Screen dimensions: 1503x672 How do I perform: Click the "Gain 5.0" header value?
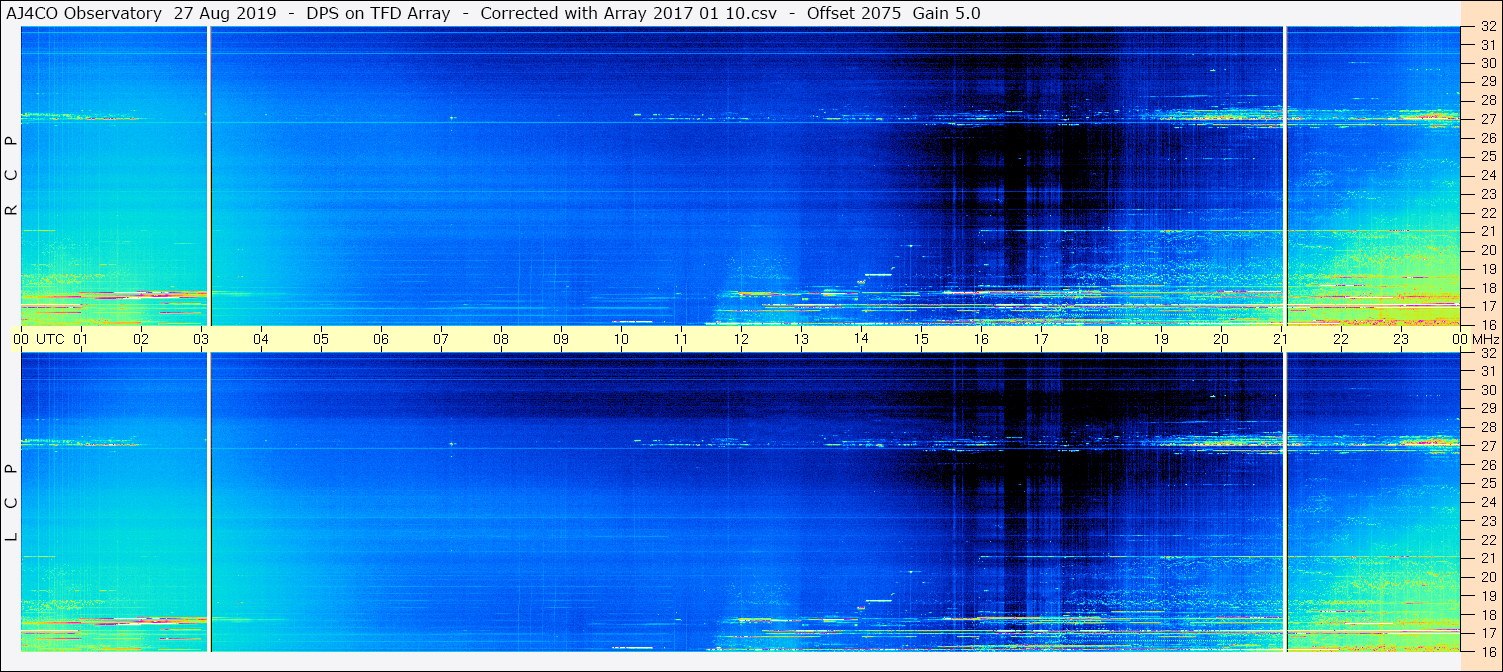click(x=946, y=13)
